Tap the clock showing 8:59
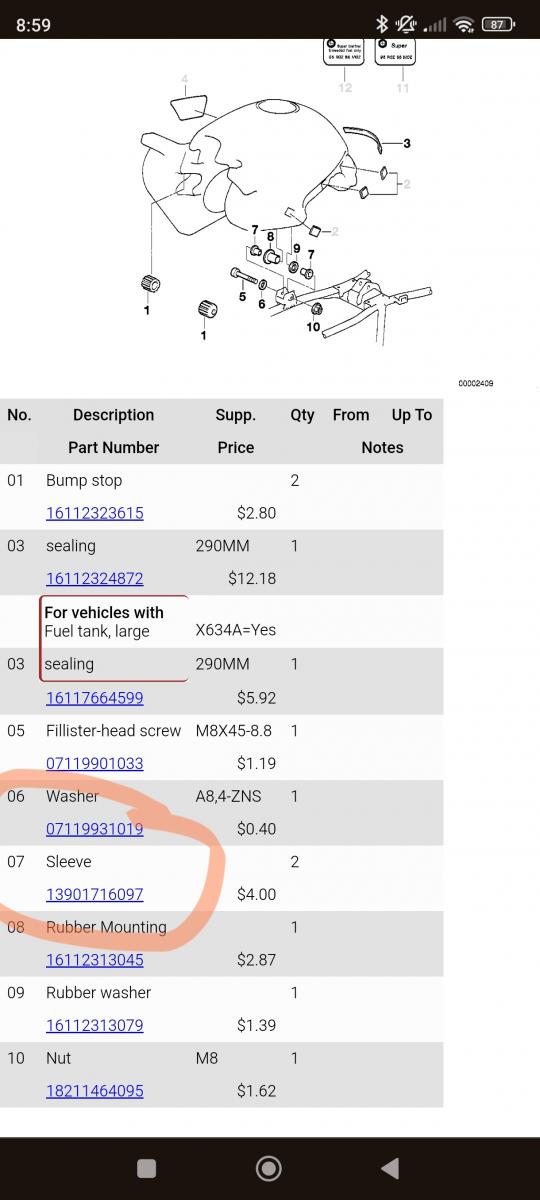 click(33, 25)
